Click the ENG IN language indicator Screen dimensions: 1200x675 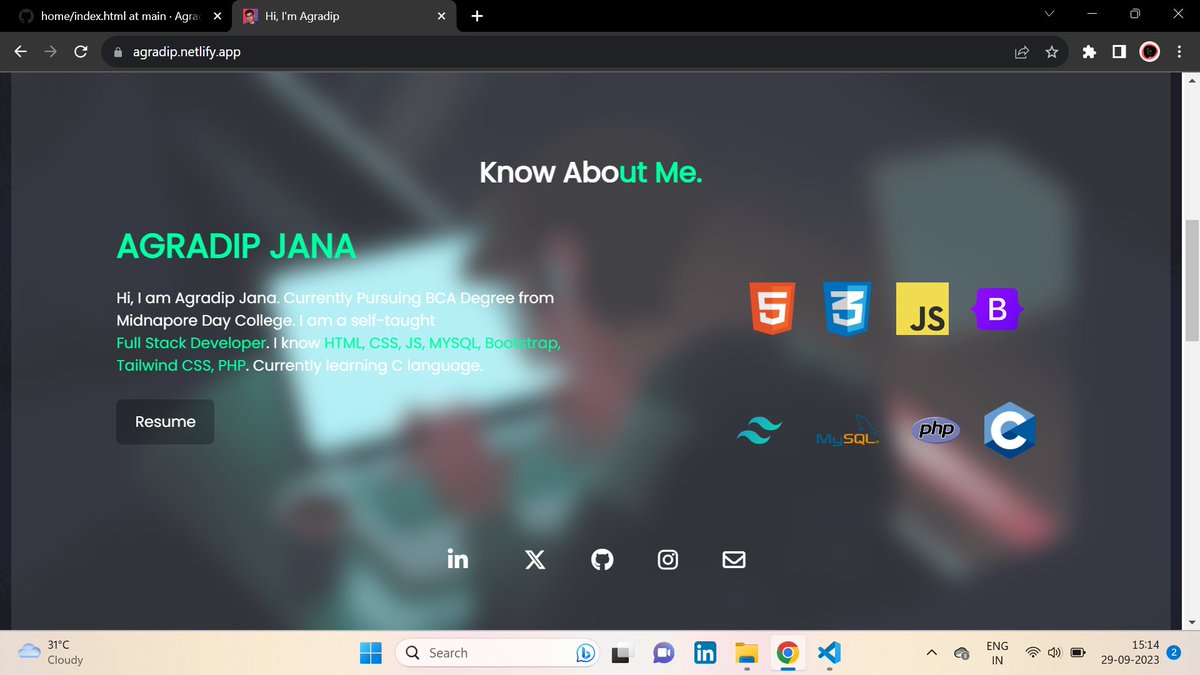click(x=997, y=653)
